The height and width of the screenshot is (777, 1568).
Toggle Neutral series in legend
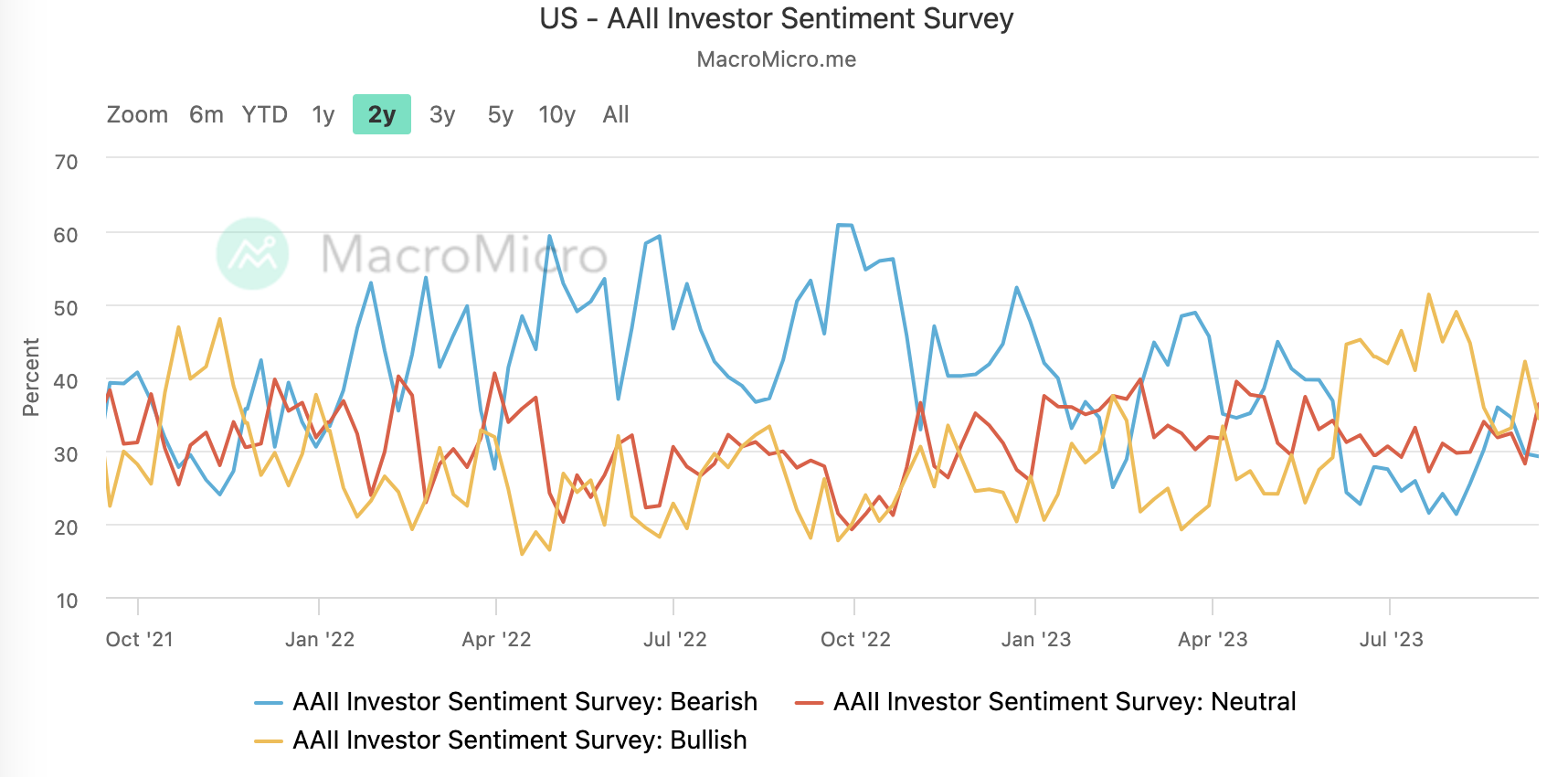pyautogui.click(x=1064, y=701)
